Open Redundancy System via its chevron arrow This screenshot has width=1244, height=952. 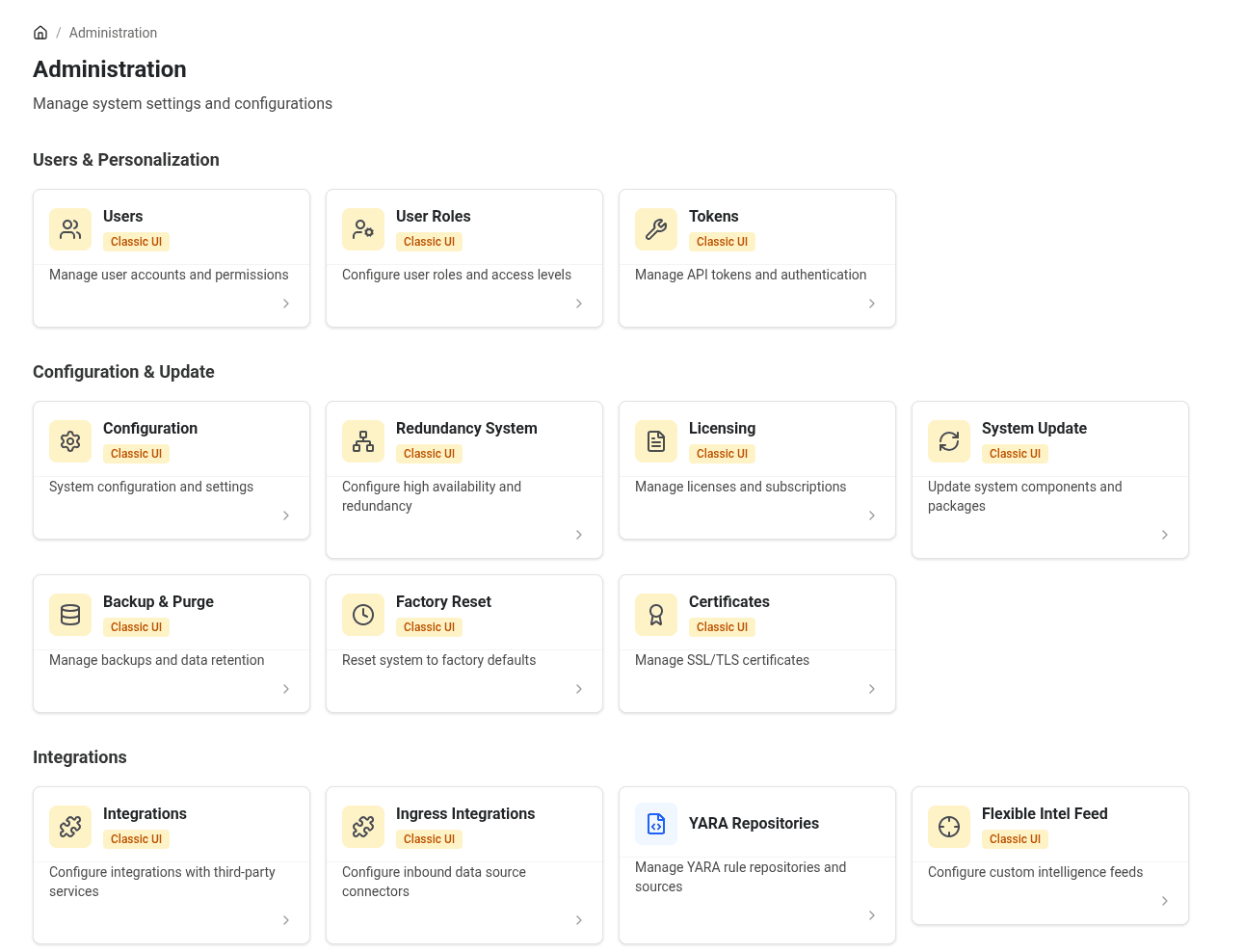579,535
